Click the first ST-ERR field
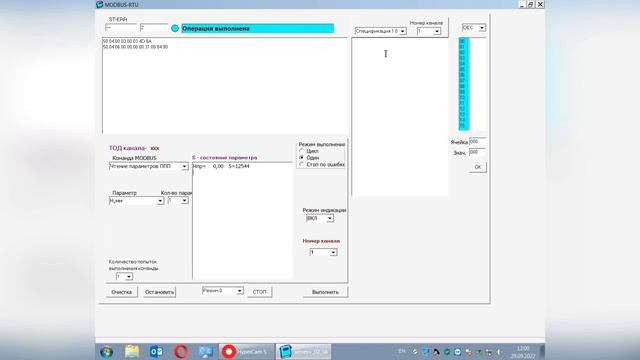The image size is (640, 360). (x=121, y=28)
